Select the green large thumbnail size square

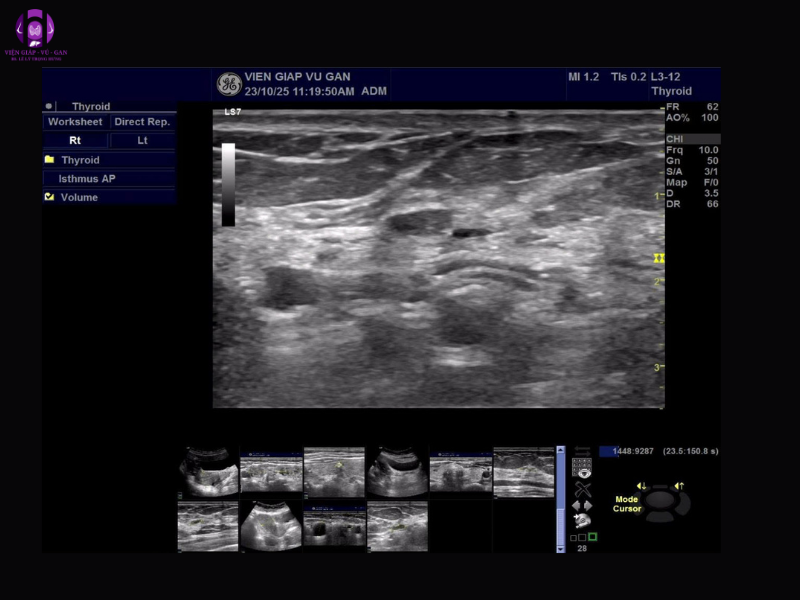coord(592,537)
